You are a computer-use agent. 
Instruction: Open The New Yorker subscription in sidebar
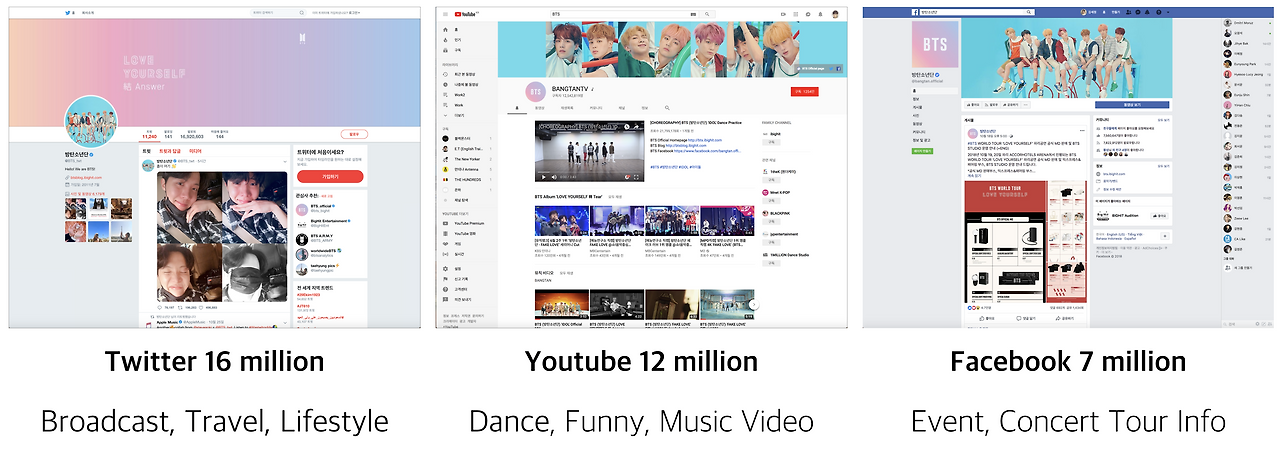point(465,157)
